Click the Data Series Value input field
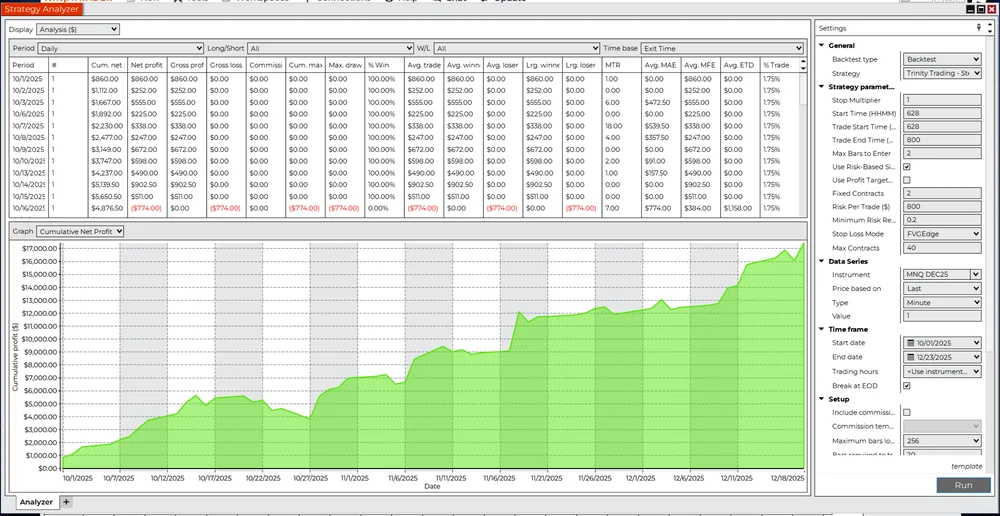 pos(942,316)
